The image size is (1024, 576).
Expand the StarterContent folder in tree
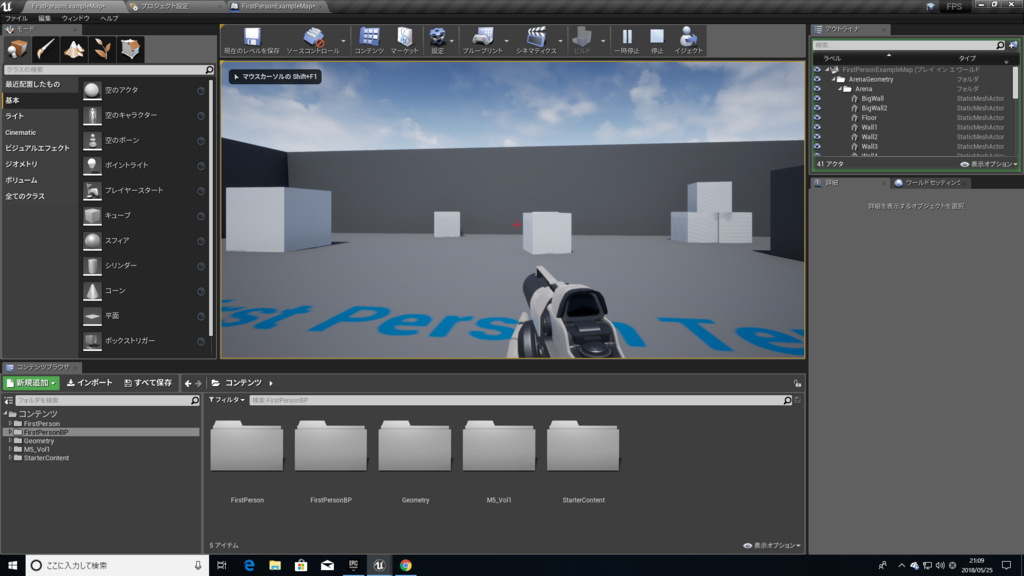click(10, 458)
